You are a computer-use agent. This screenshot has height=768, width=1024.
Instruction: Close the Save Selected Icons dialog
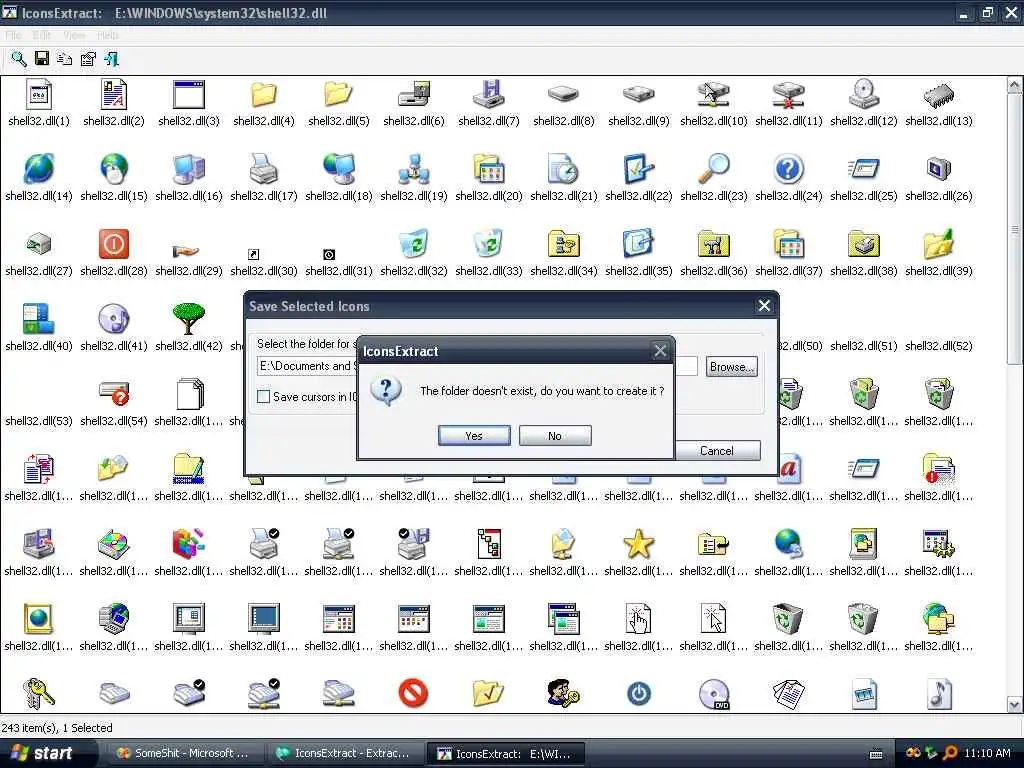pyautogui.click(x=764, y=306)
